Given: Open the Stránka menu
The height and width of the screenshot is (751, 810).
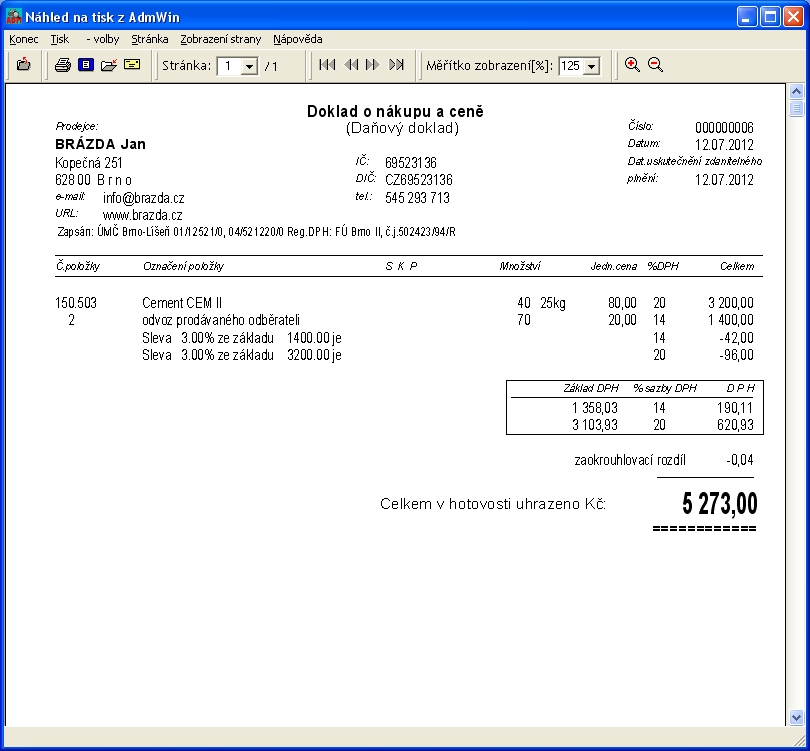Looking at the screenshot, I should 150,39.
